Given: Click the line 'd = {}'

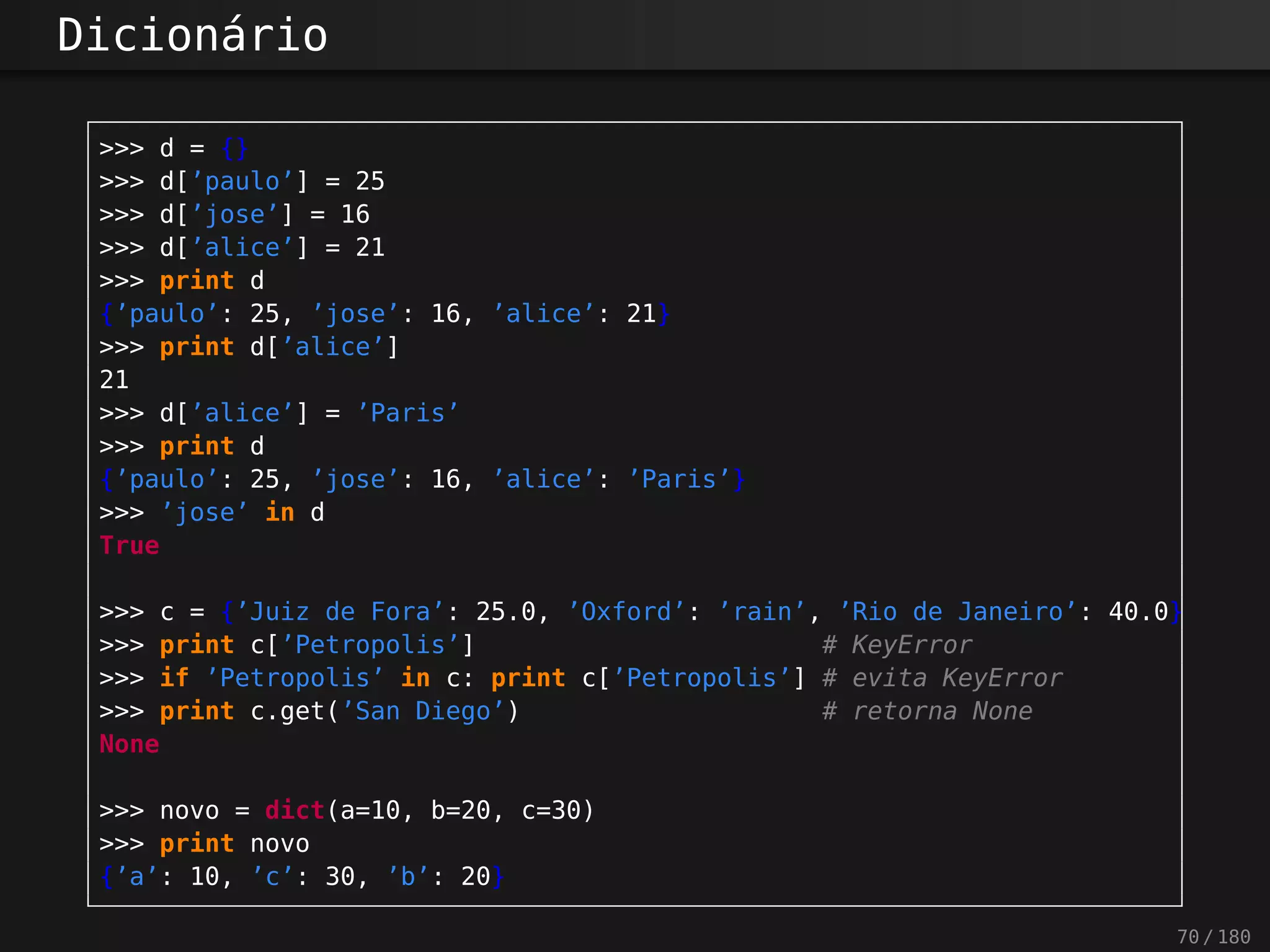Looking at the screenshot, I should 174,149.
